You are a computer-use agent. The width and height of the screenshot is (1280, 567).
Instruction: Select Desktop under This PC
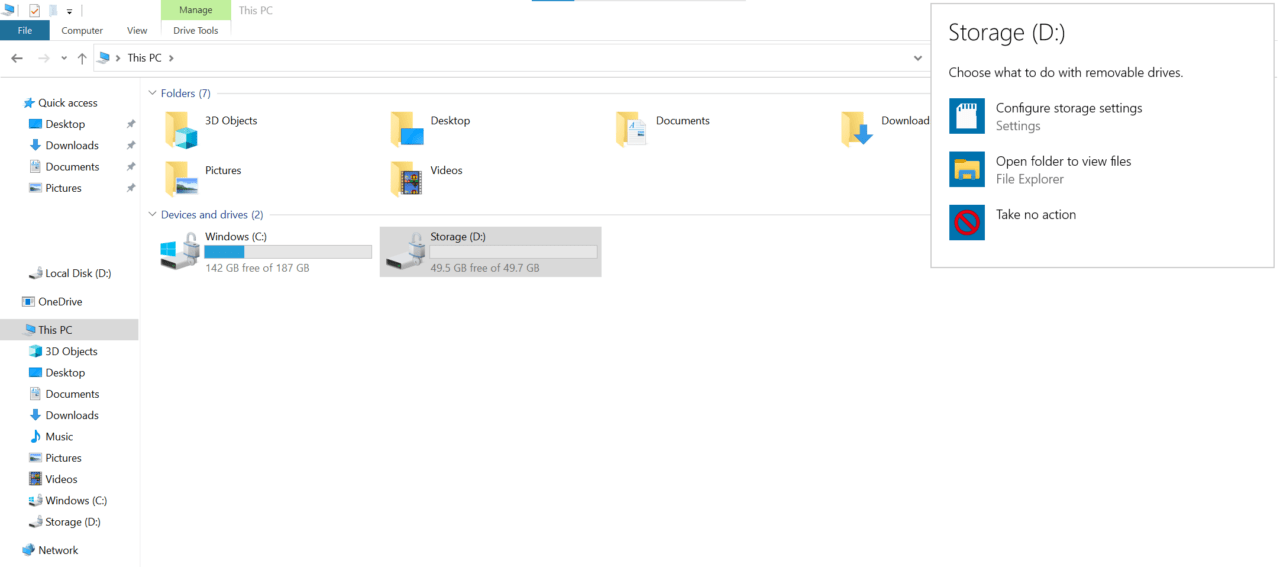click(65, 373)
